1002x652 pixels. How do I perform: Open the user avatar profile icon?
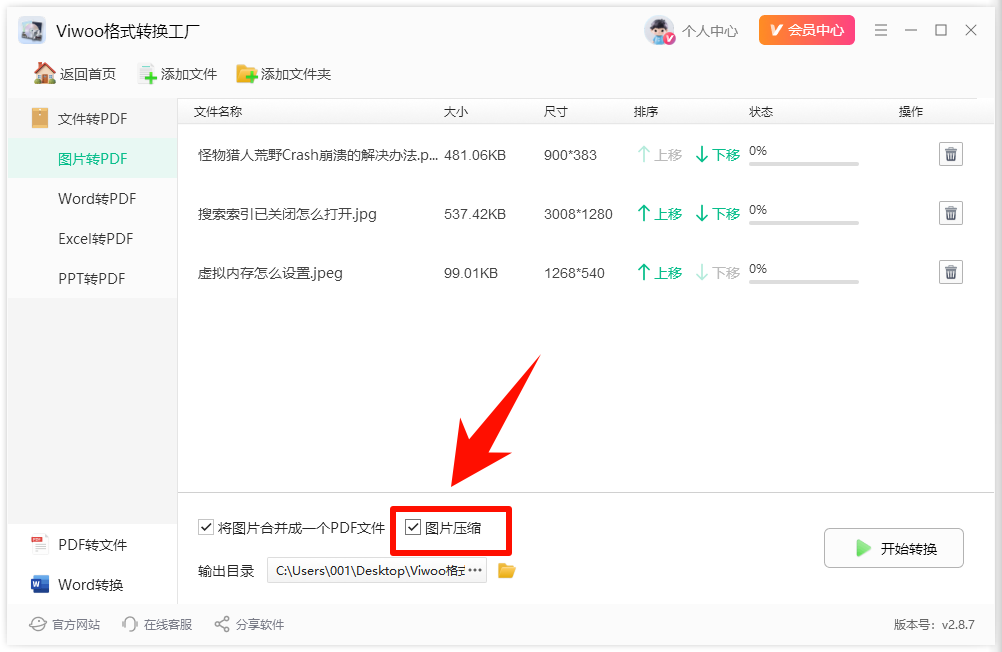point(659,30)
